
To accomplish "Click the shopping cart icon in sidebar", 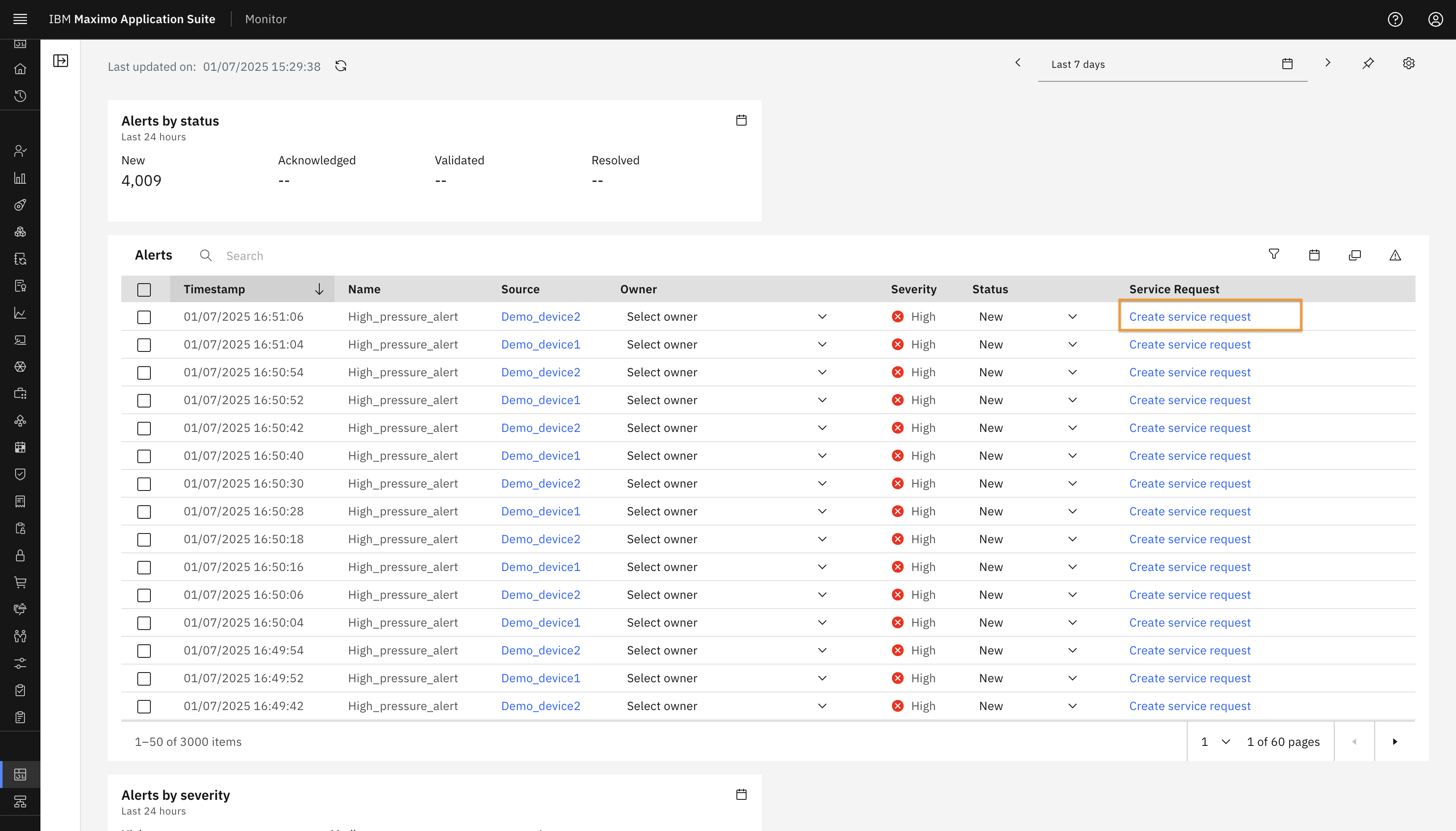I will pyautogui.click(x=20, y=582).
